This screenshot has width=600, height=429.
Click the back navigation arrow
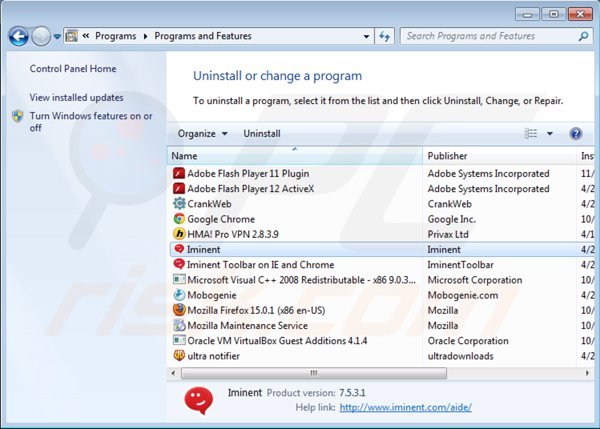pyautogui.click(x=18, y=37)
